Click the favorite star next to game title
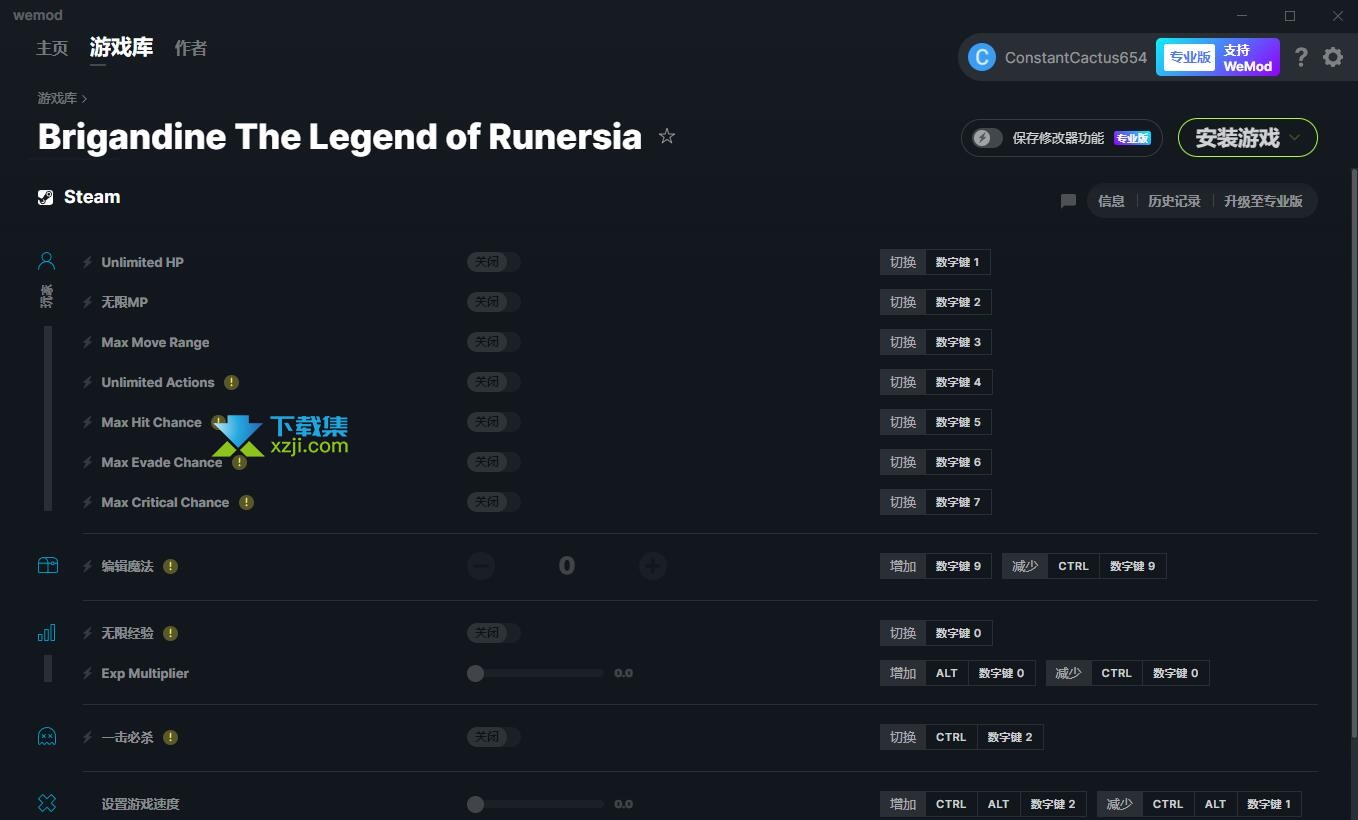 tap(667, 136)
